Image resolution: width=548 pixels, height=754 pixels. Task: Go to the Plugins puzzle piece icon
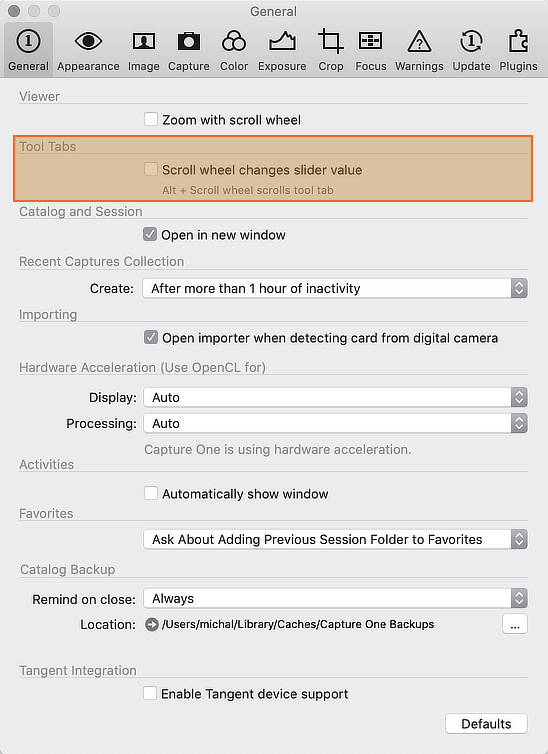coord(518,41)
